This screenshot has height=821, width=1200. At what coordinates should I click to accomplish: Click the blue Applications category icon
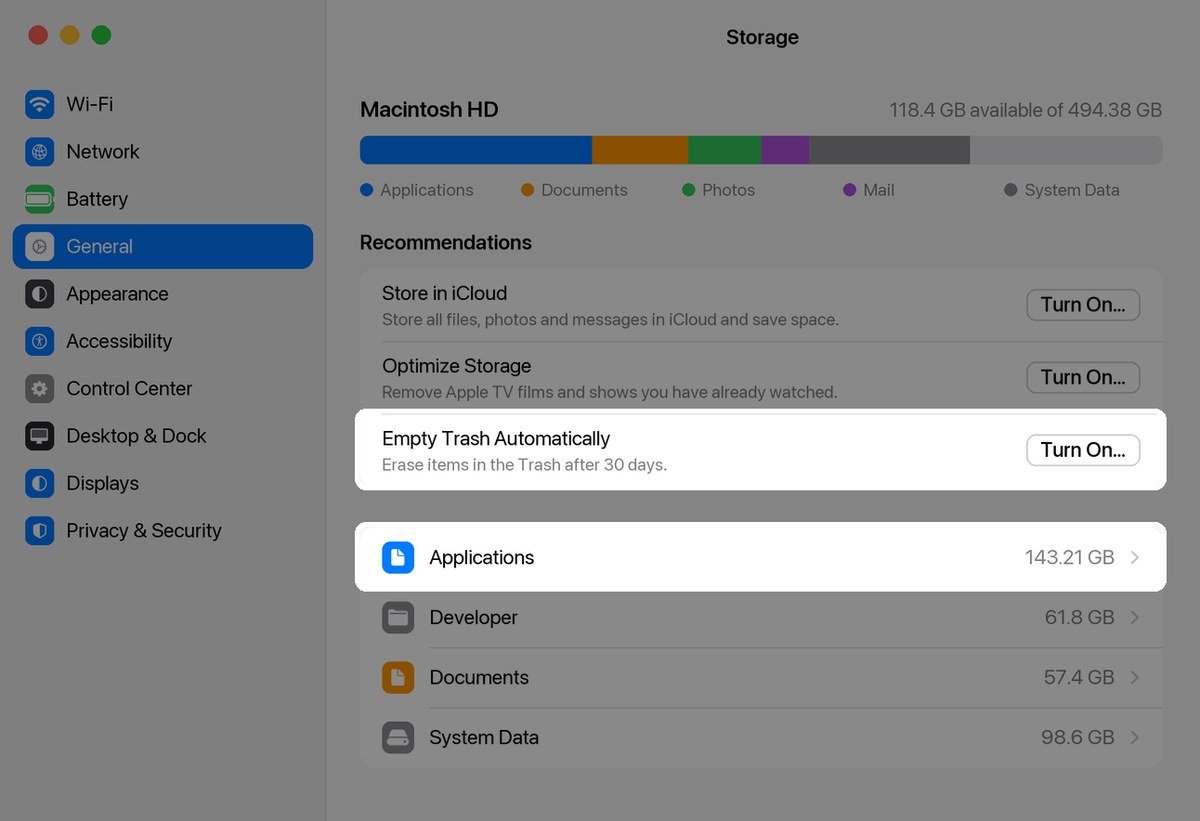[398, 557]
